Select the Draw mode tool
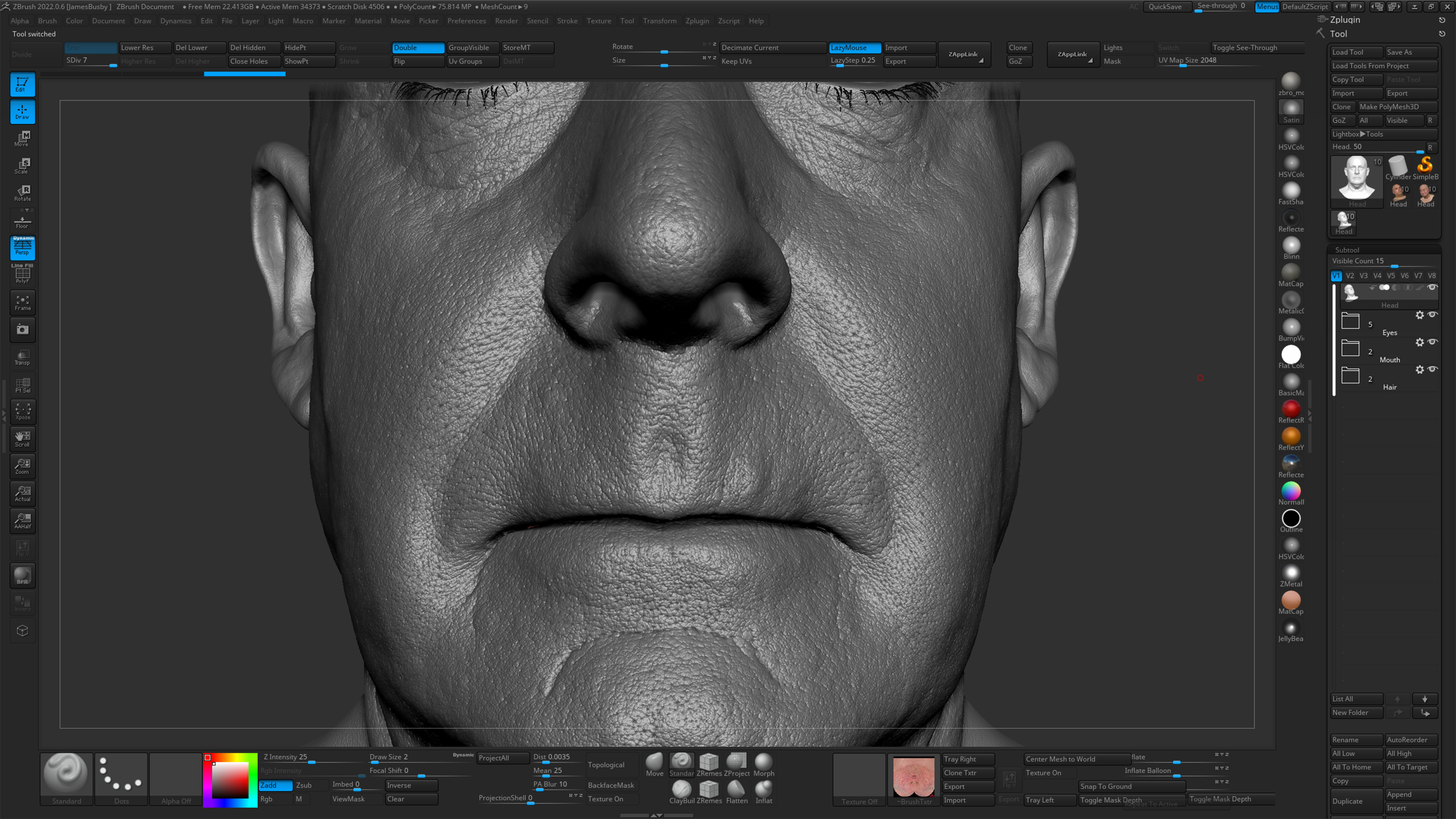Viewport: 1456px width, 819px height. tap(22, 111)
